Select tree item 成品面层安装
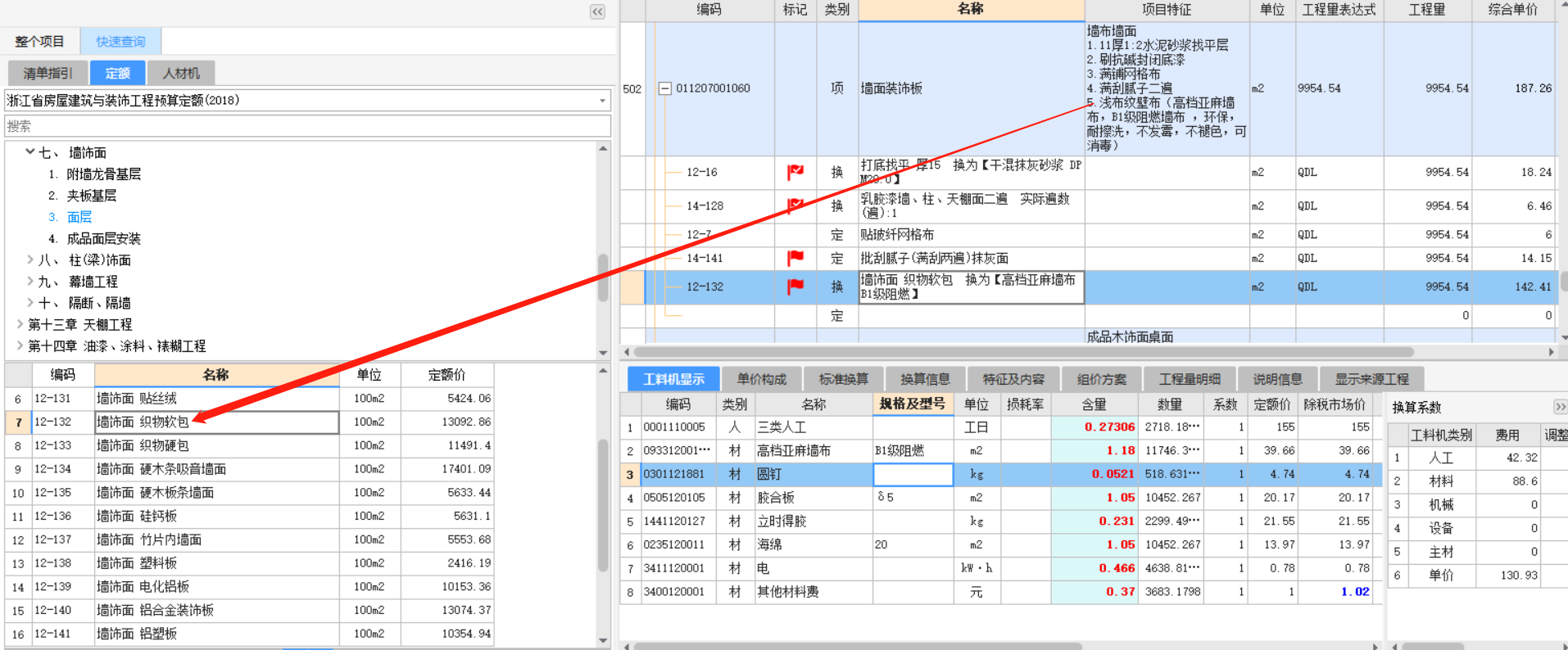Viewport: 1568px width, 650px height. tap(103, 238)
